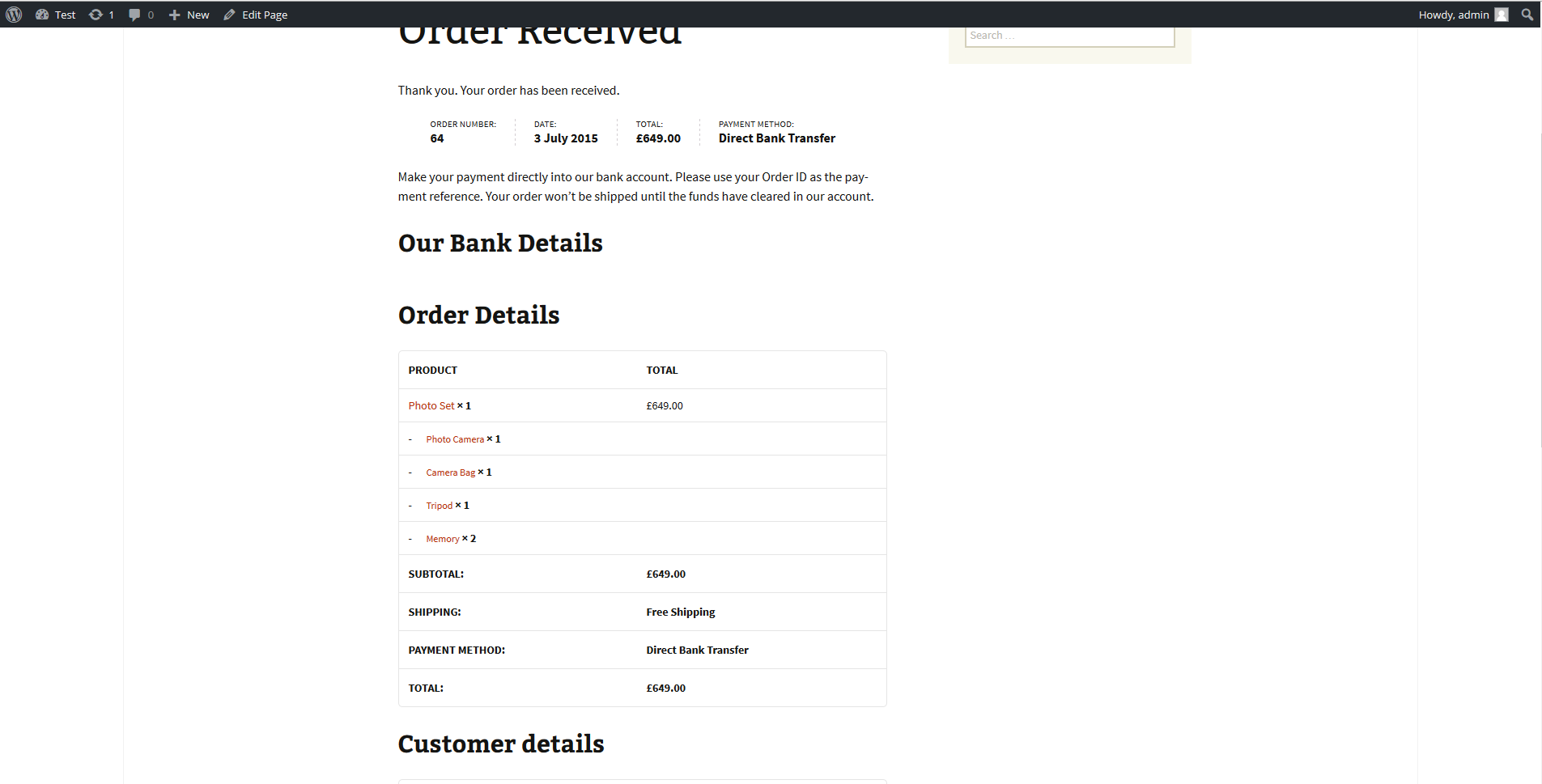Open the Photo Set product link
Screen dimensions: 1542x784
tap(431, 406)
